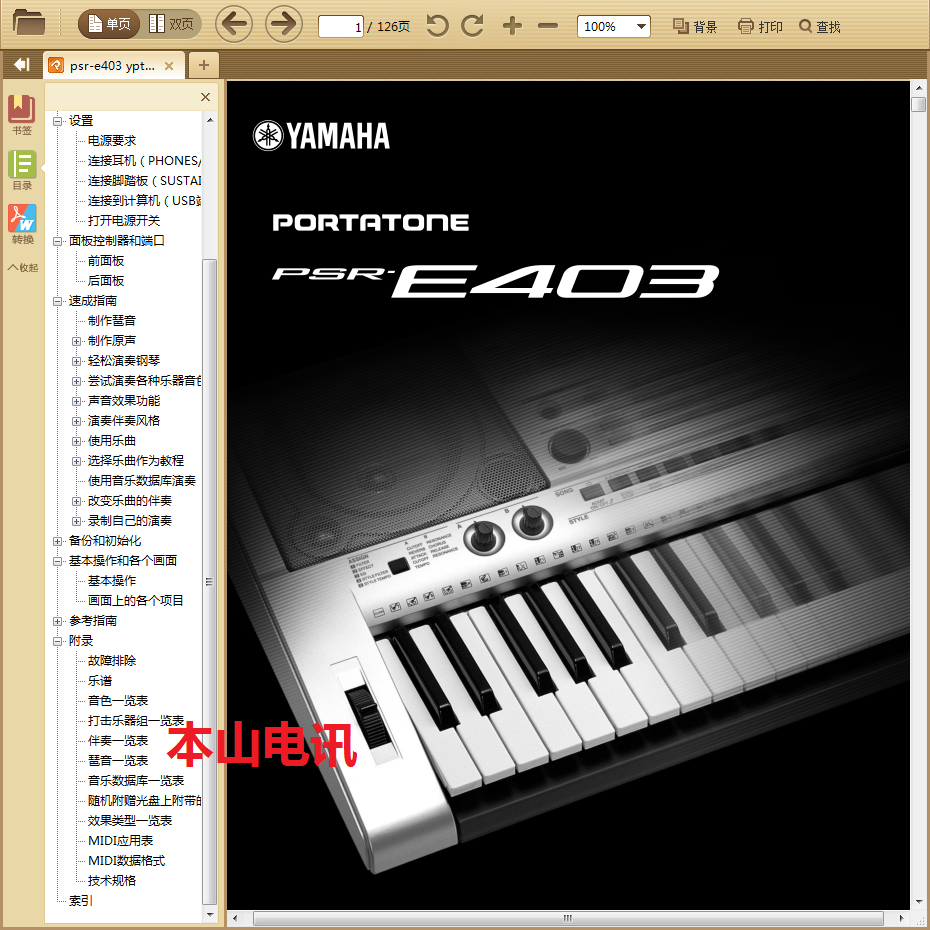930x930 pixels.
Task: Open the 技术规格 outline entry
Action: click(112, 881)
